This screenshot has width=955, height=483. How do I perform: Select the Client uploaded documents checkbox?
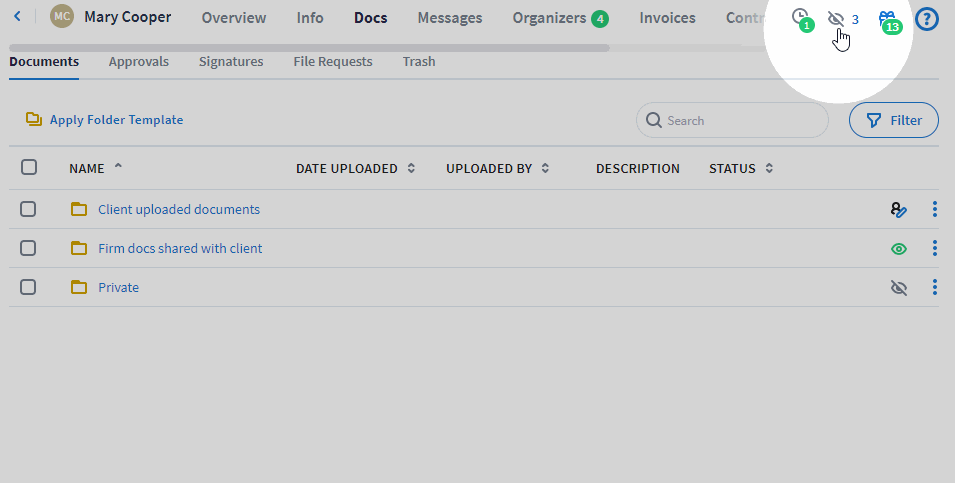(x=28, y=209)
